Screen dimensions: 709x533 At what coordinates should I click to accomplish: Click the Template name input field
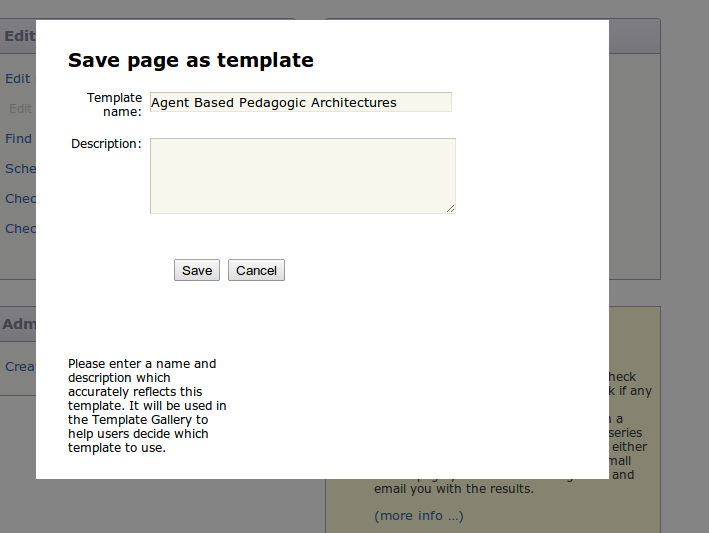(300, 102)
